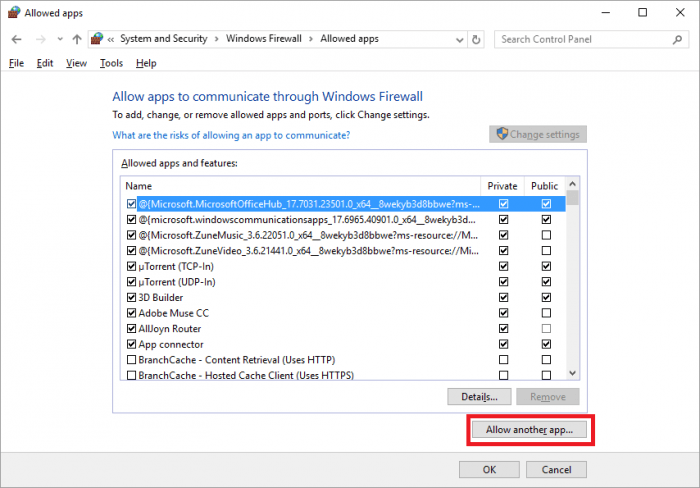This screenshot has width=700, height=488.
Task: Enable Public for Adobe Muse CC
Action: point(546,313)
